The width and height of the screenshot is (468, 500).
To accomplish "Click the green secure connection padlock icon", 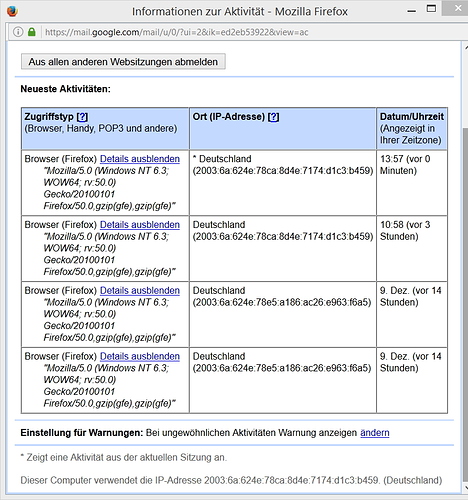I will pyautogui.click(x=32, y=32).
